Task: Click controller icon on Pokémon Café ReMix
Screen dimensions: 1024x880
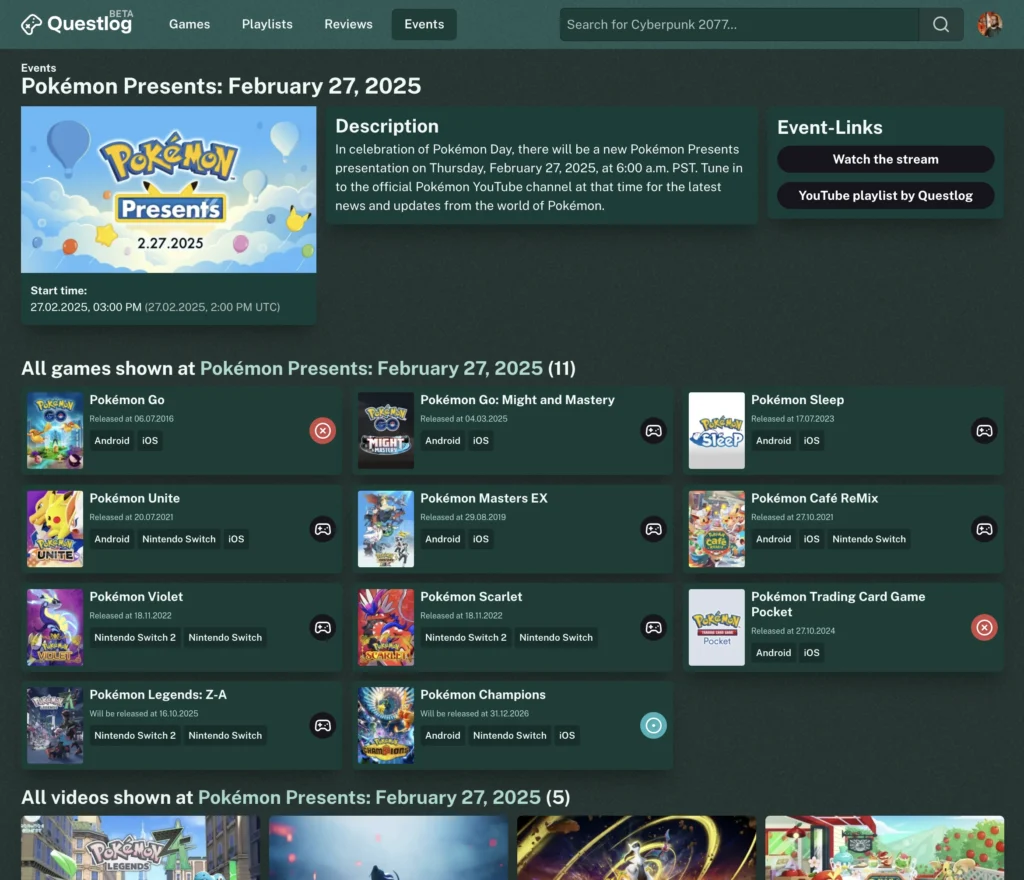Action: [984, 529]
